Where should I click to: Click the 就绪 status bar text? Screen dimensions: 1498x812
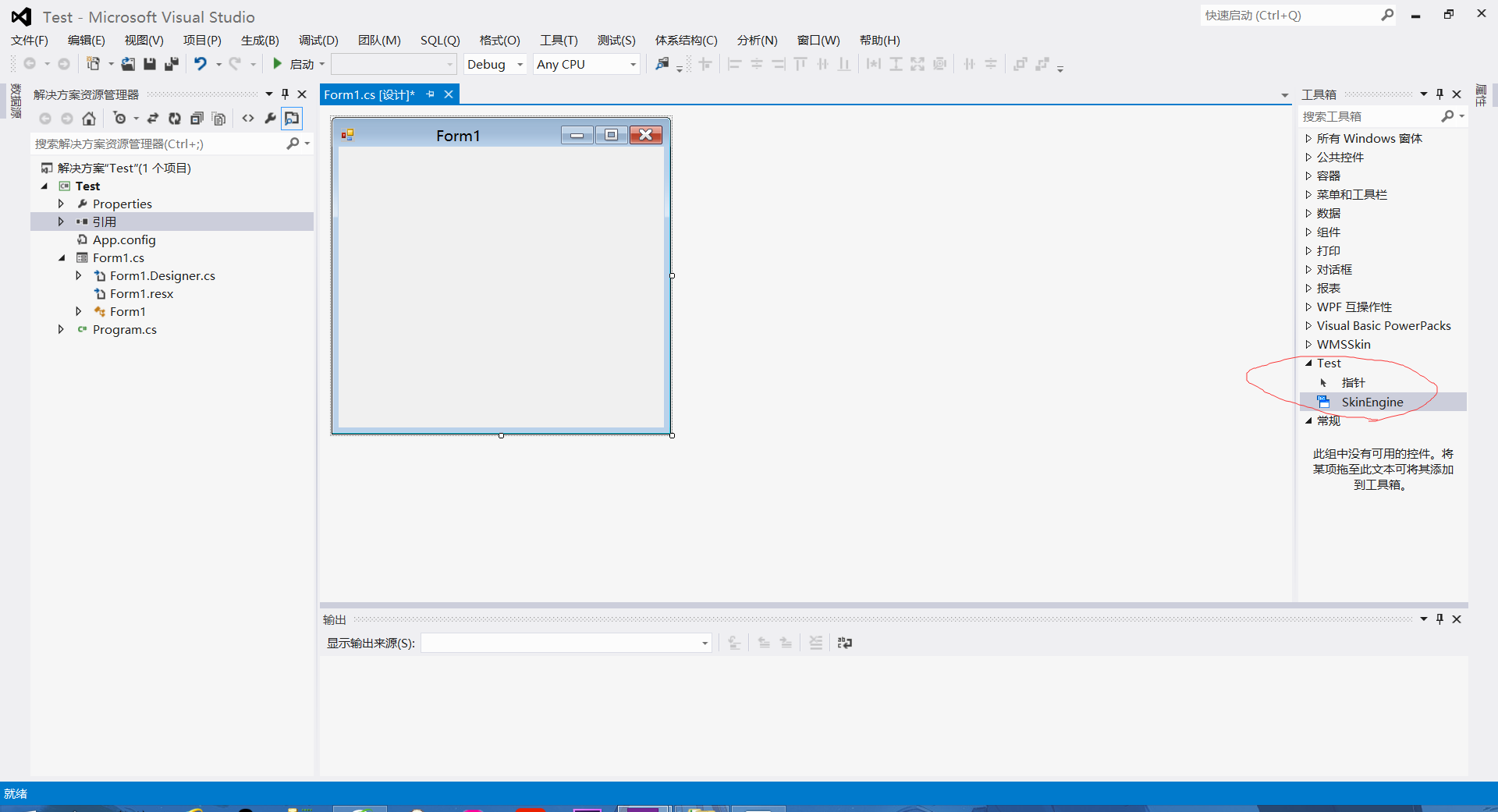[x=16, y=793]
